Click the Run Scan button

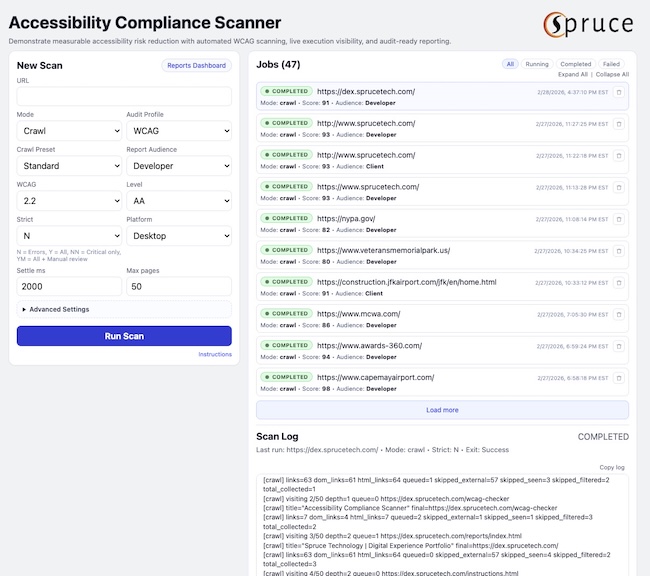124,336
